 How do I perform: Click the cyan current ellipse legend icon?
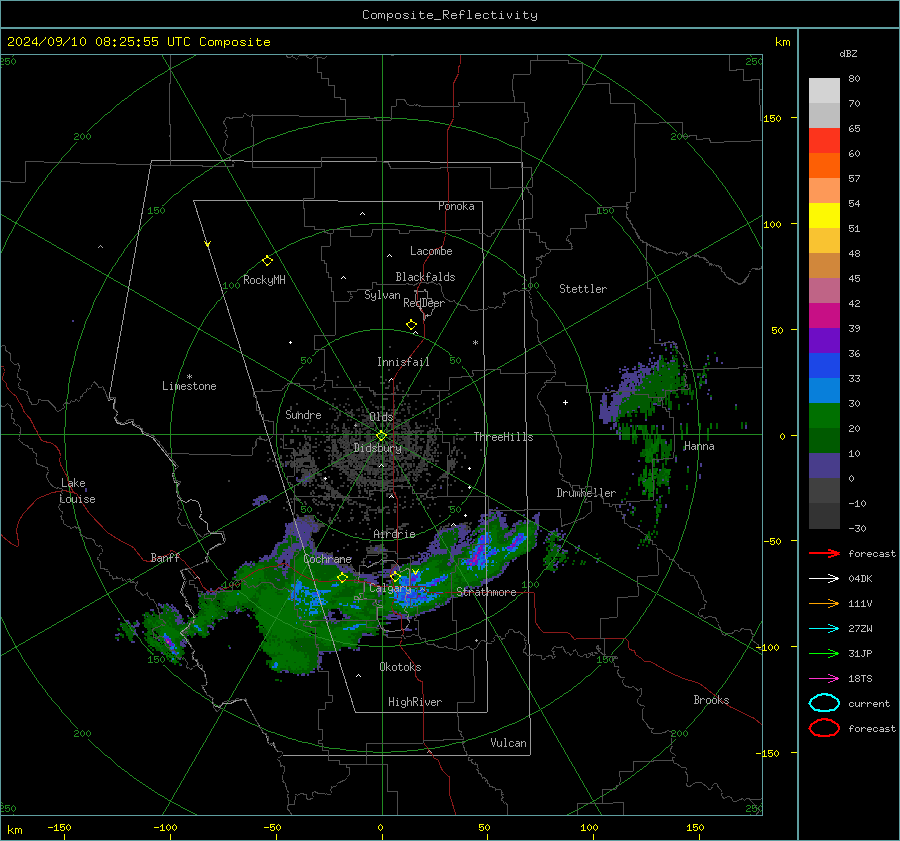click(x=824, y=703)
